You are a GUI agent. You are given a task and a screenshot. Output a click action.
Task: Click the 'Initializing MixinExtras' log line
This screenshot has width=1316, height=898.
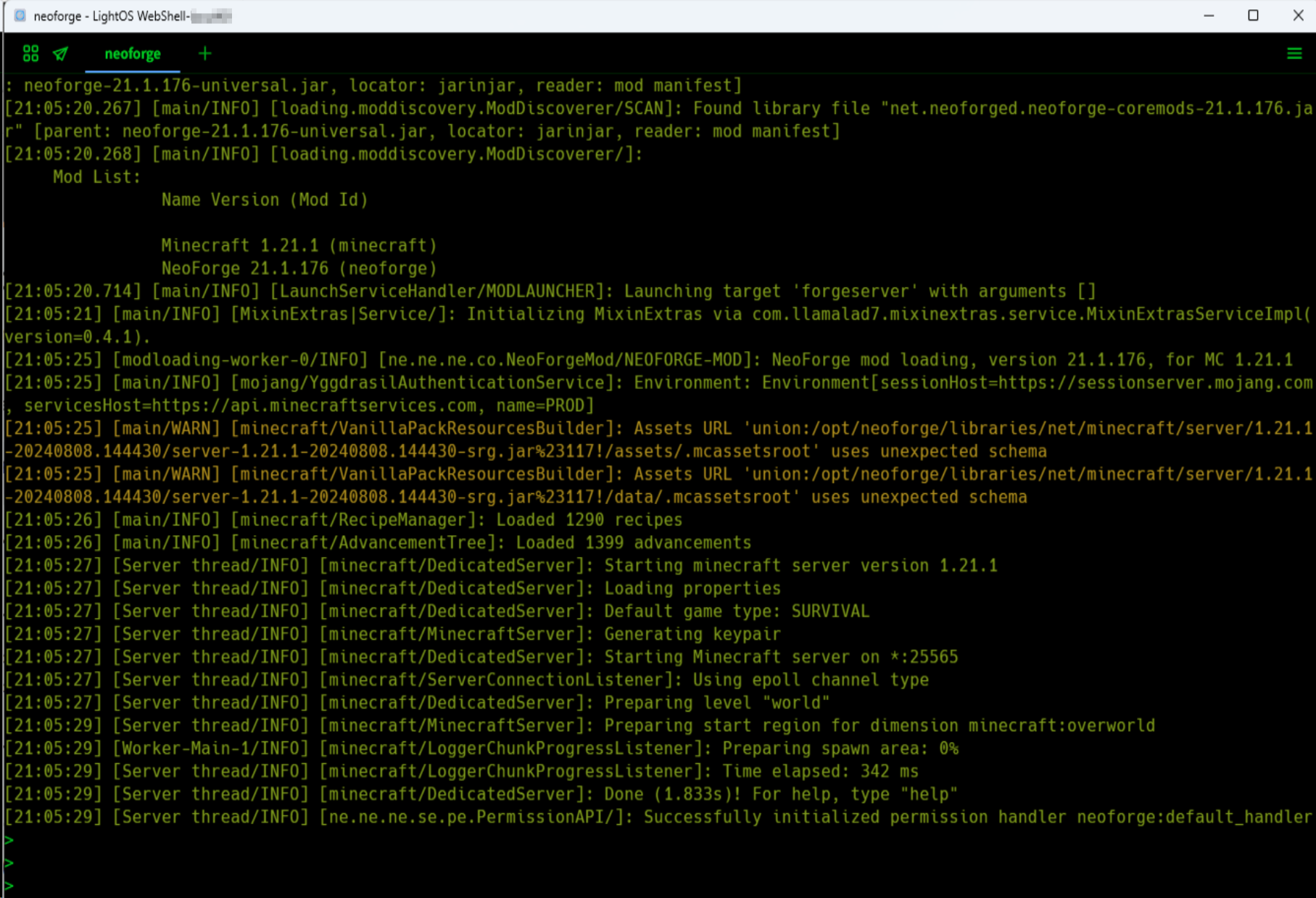coord(658,325)
